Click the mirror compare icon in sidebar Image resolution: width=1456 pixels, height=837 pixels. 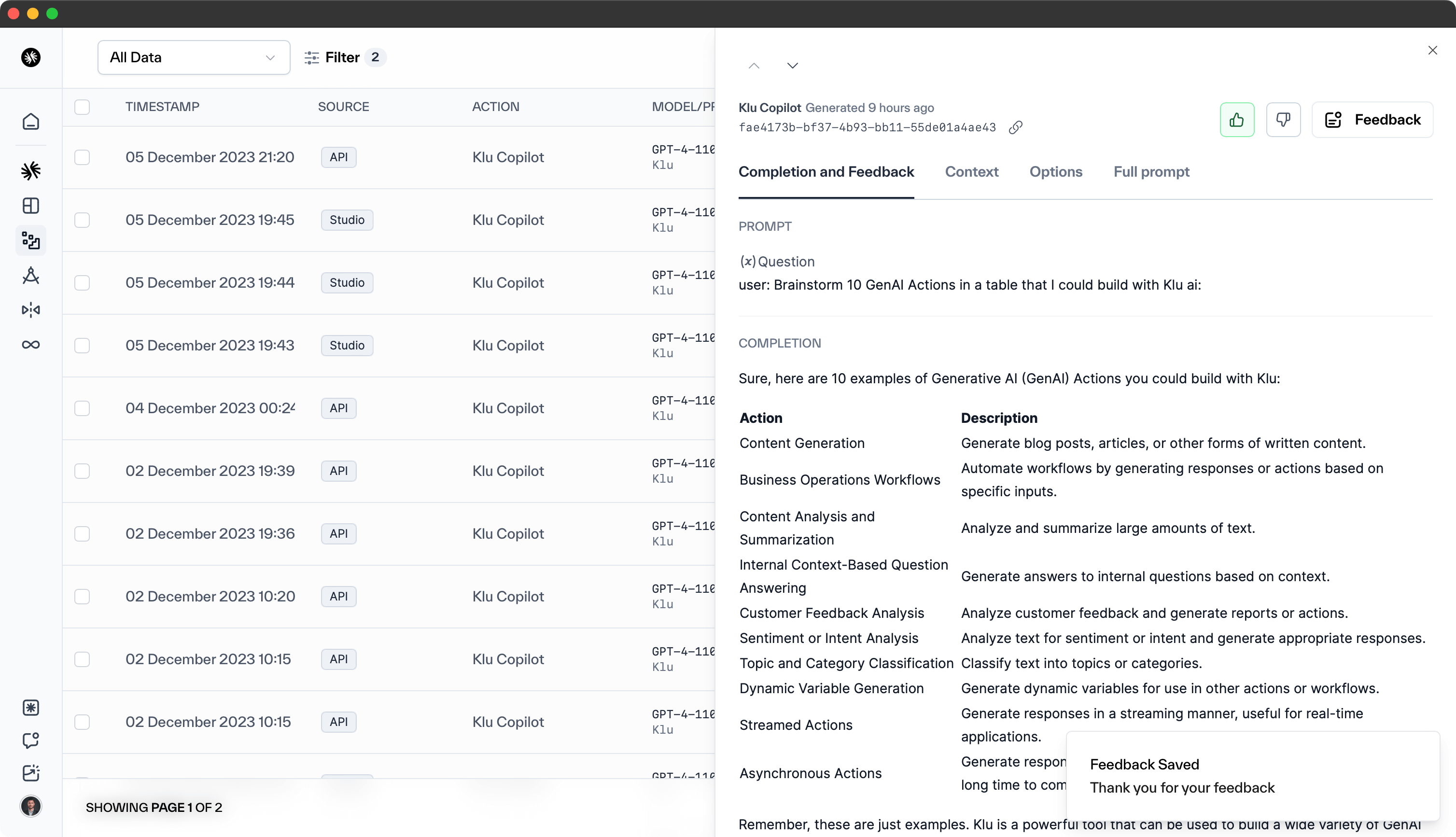click(x=31, y=310)
